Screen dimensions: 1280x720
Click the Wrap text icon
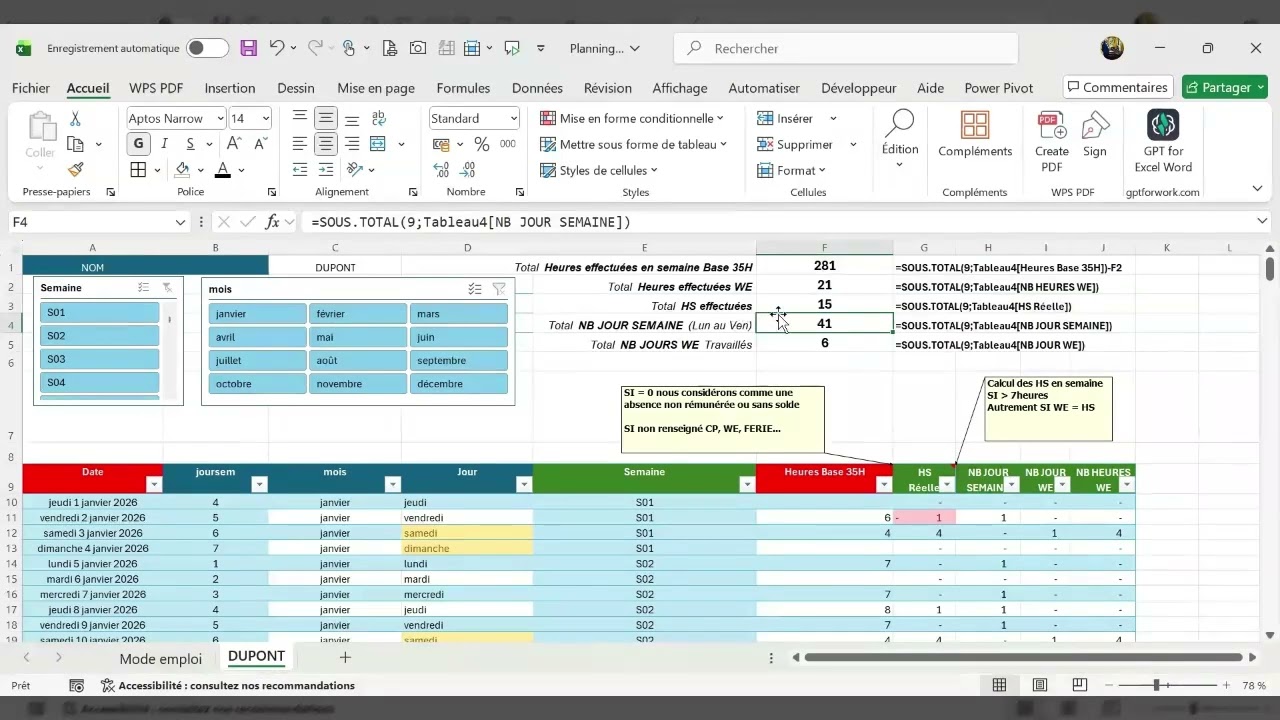point(378,118)
